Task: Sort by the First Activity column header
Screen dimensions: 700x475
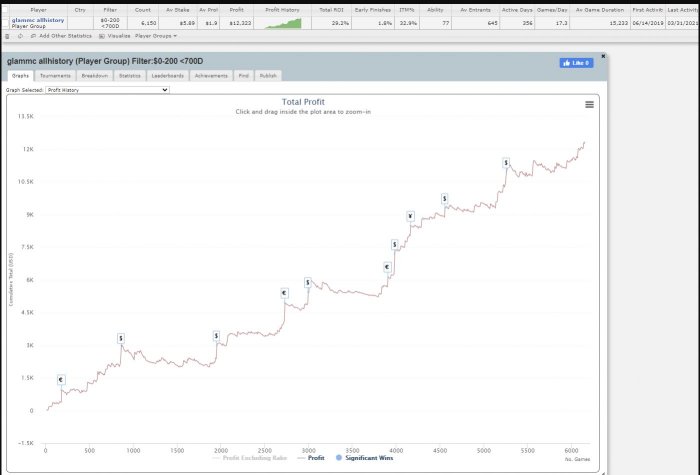Action: (648, 10)
